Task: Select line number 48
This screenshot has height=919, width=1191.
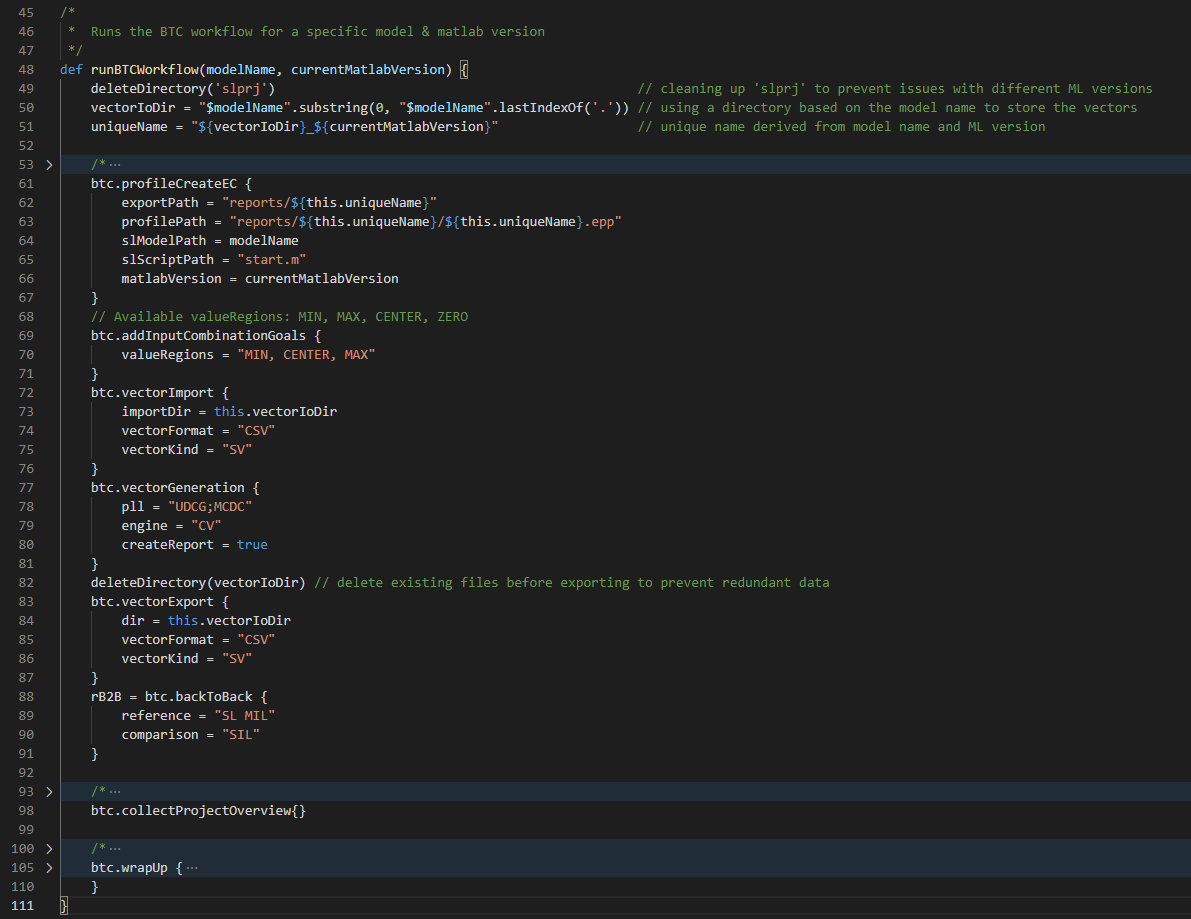Action: tap(26, 69)
